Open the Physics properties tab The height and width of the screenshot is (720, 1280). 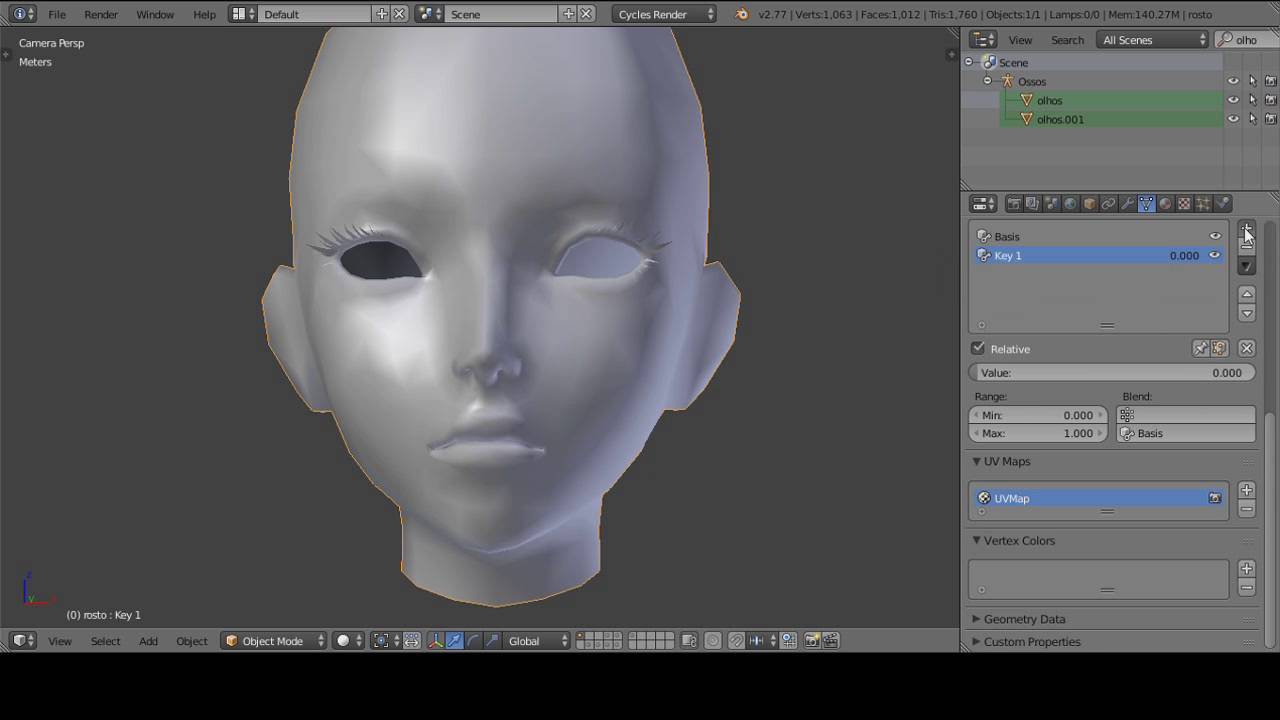point(1222,204)
